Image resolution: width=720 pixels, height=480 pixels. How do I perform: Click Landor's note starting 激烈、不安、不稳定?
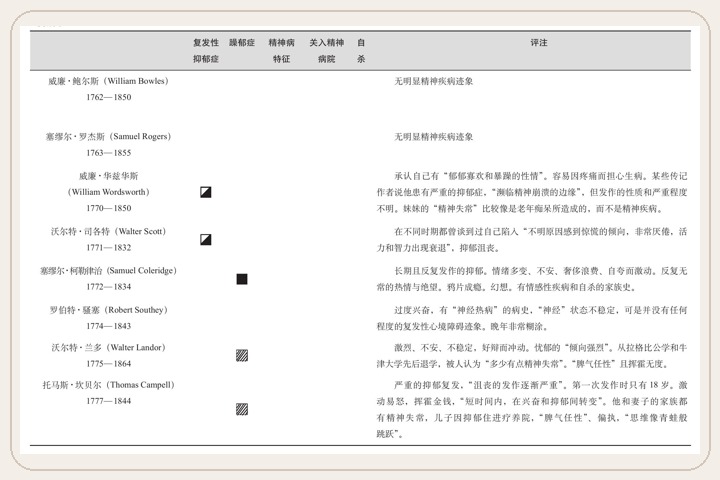pyautogui.click(x=532, y=356)
